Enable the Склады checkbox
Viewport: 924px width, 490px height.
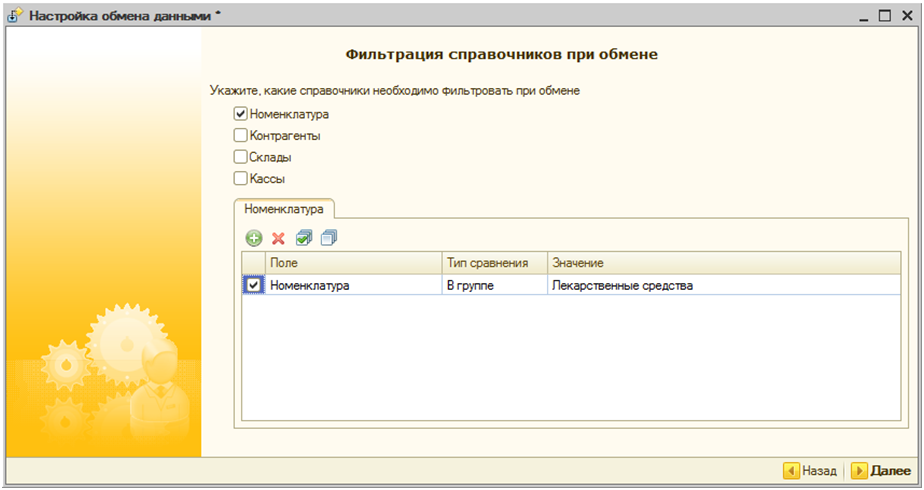point(240,157)
